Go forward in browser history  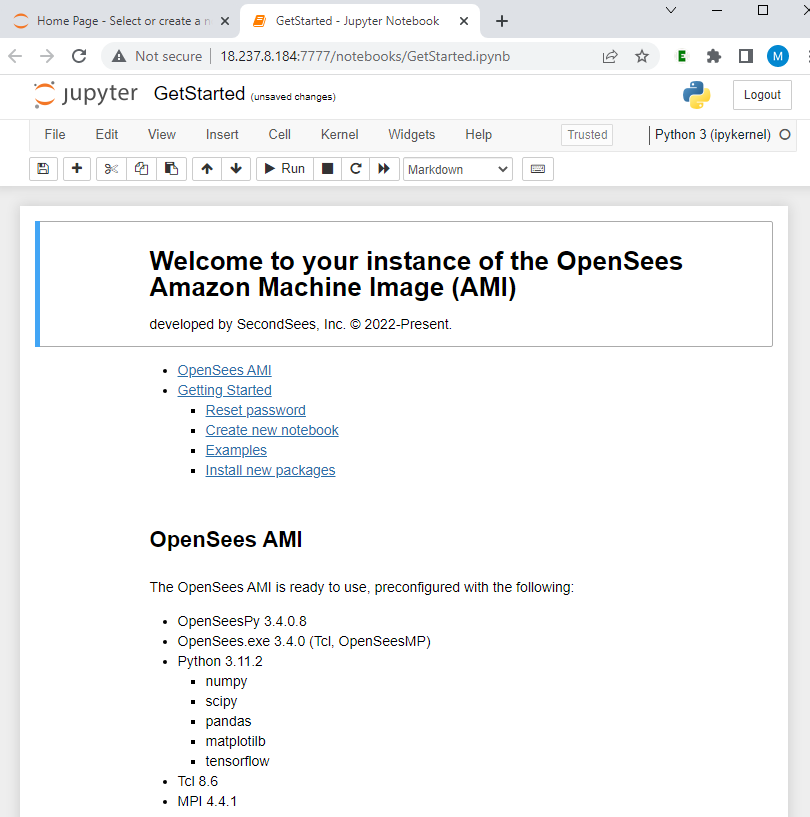[x=47, y=56]
